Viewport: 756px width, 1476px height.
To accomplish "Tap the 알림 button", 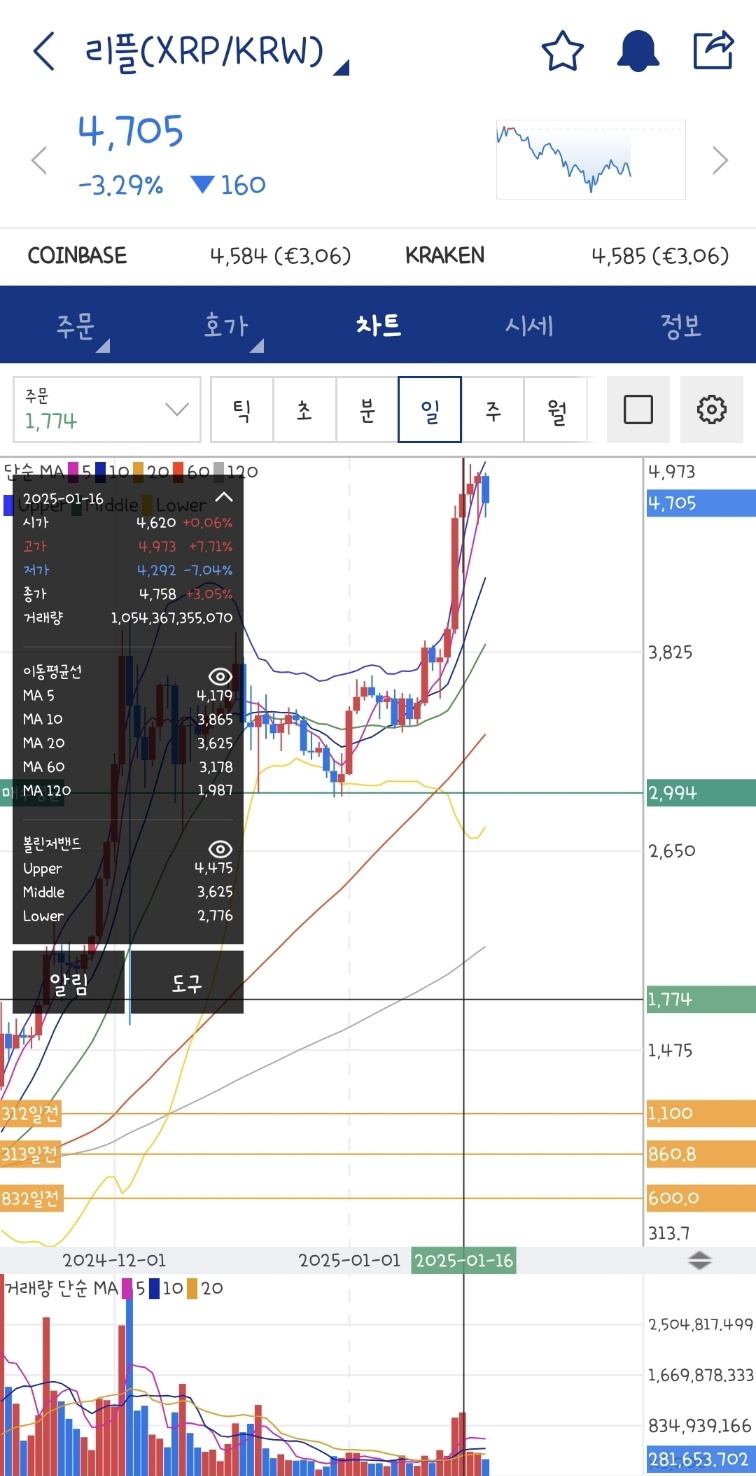I will [69, 982].
